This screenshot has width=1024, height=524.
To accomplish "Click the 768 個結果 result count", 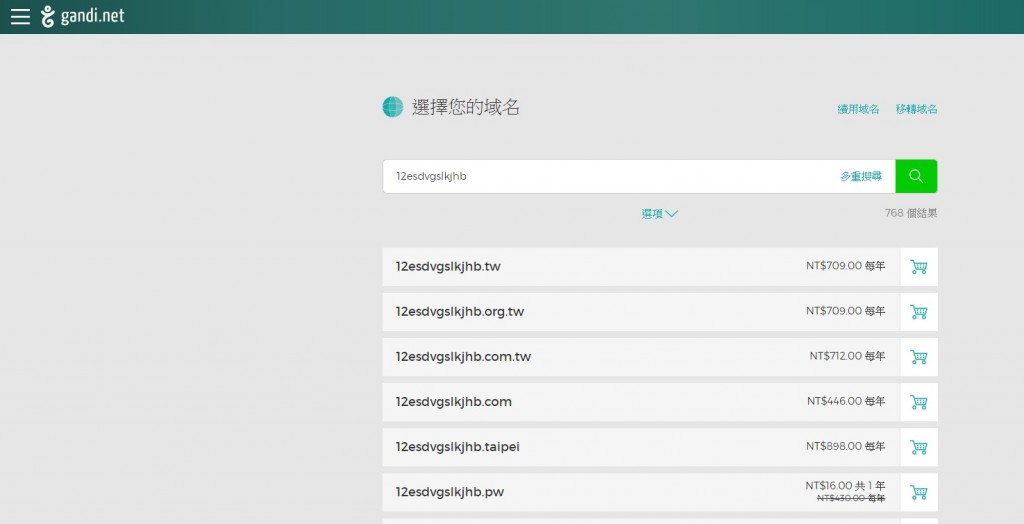I will pyautogui.click(x=911, y=213).
